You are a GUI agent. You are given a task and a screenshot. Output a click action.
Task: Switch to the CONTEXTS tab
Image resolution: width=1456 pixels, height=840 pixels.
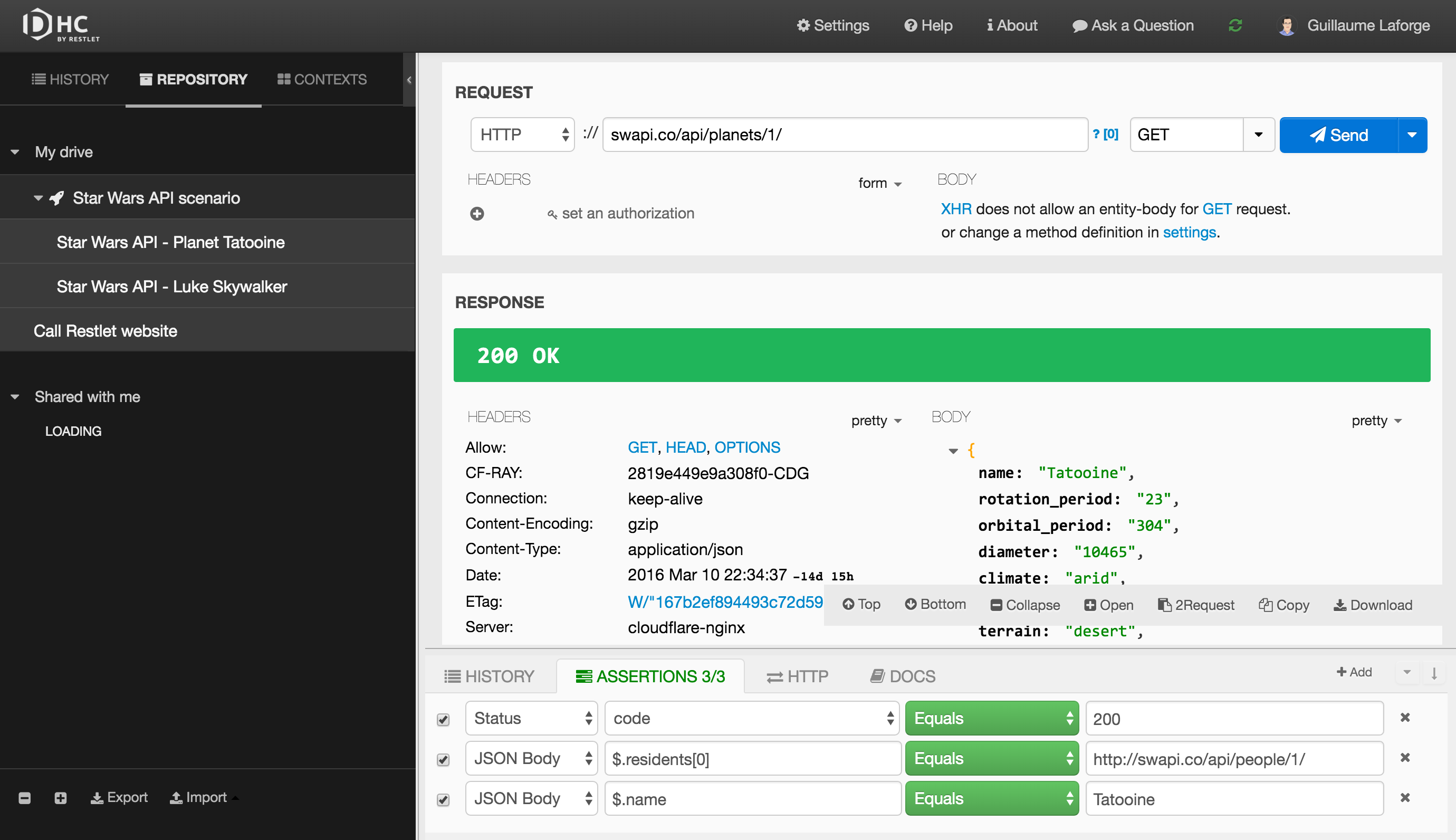point(322,79)
